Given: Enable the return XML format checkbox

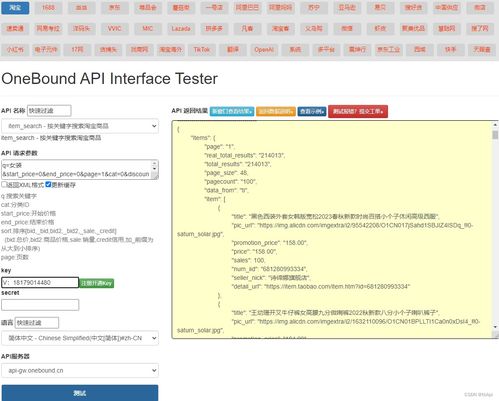Looking at the screenshot, I should point(4,184).
